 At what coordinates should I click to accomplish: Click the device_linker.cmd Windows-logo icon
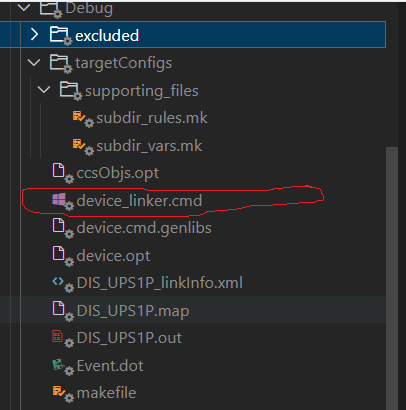pyautogui.click(x=62, y=201)
